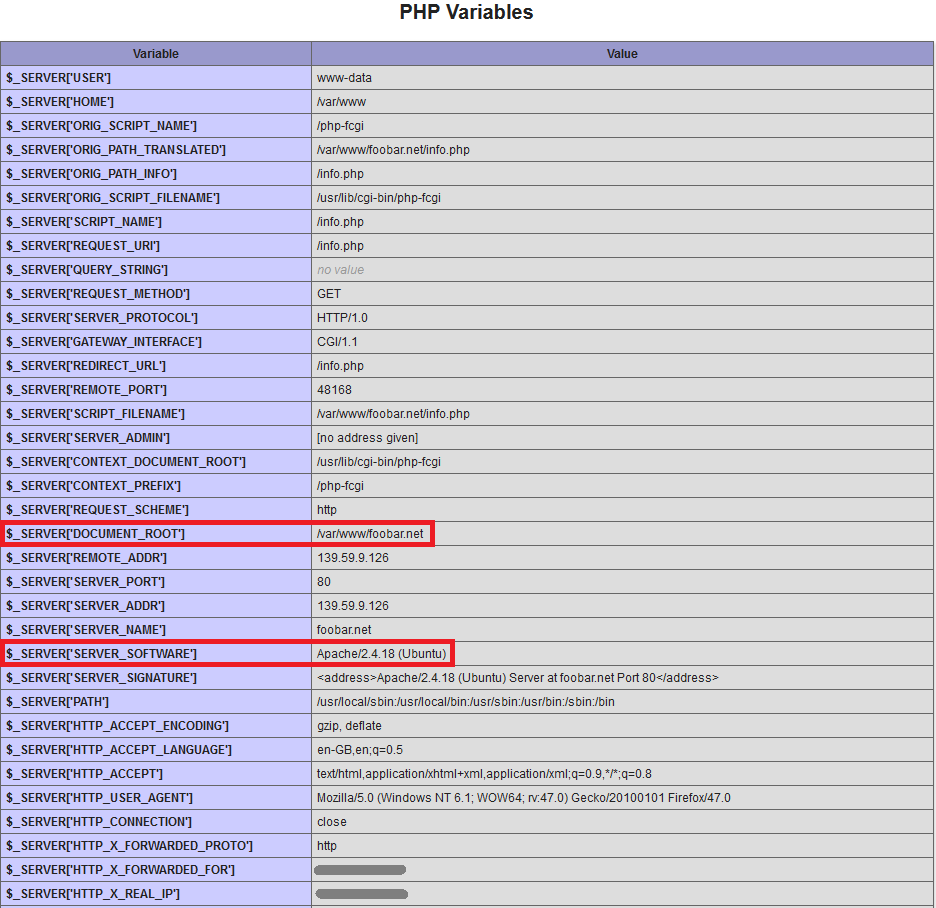
Task: Select the REQUEST_SCHEME http value
Action: (x=327, y=510)
